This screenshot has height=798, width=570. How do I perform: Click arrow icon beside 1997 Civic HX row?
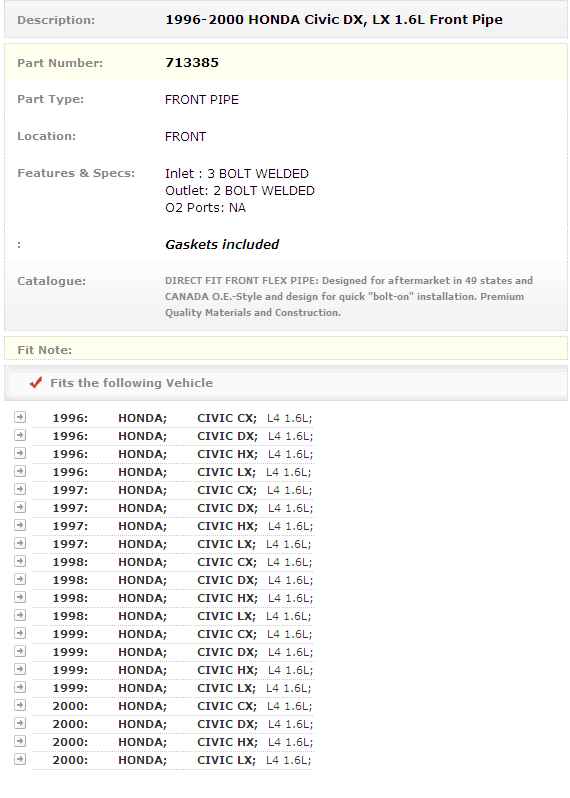click(20, 525)
